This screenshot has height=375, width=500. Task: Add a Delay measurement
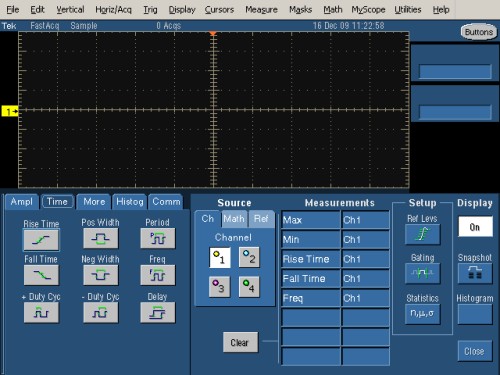[x=158, y=313]
